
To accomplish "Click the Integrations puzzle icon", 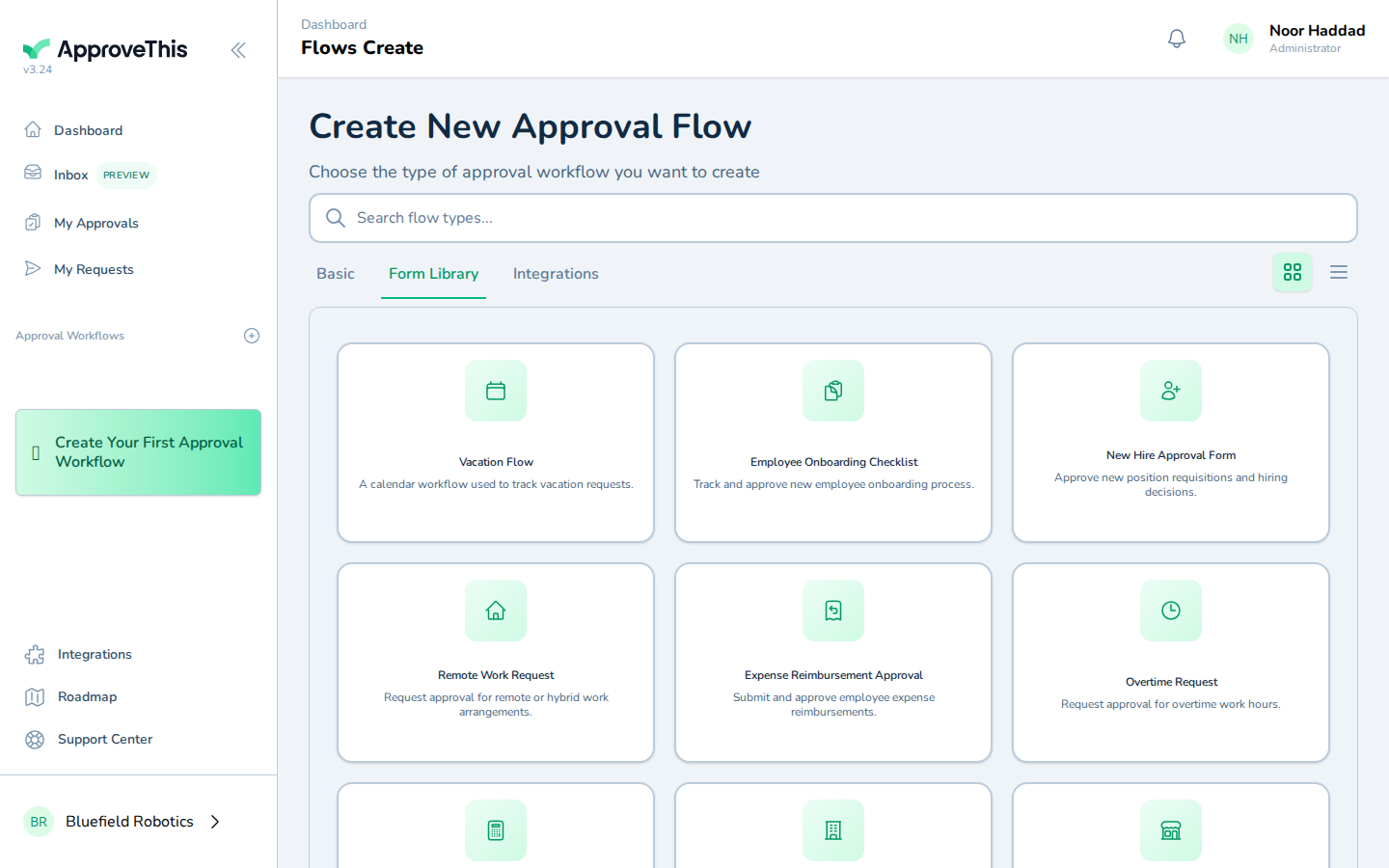I will 35,655.
